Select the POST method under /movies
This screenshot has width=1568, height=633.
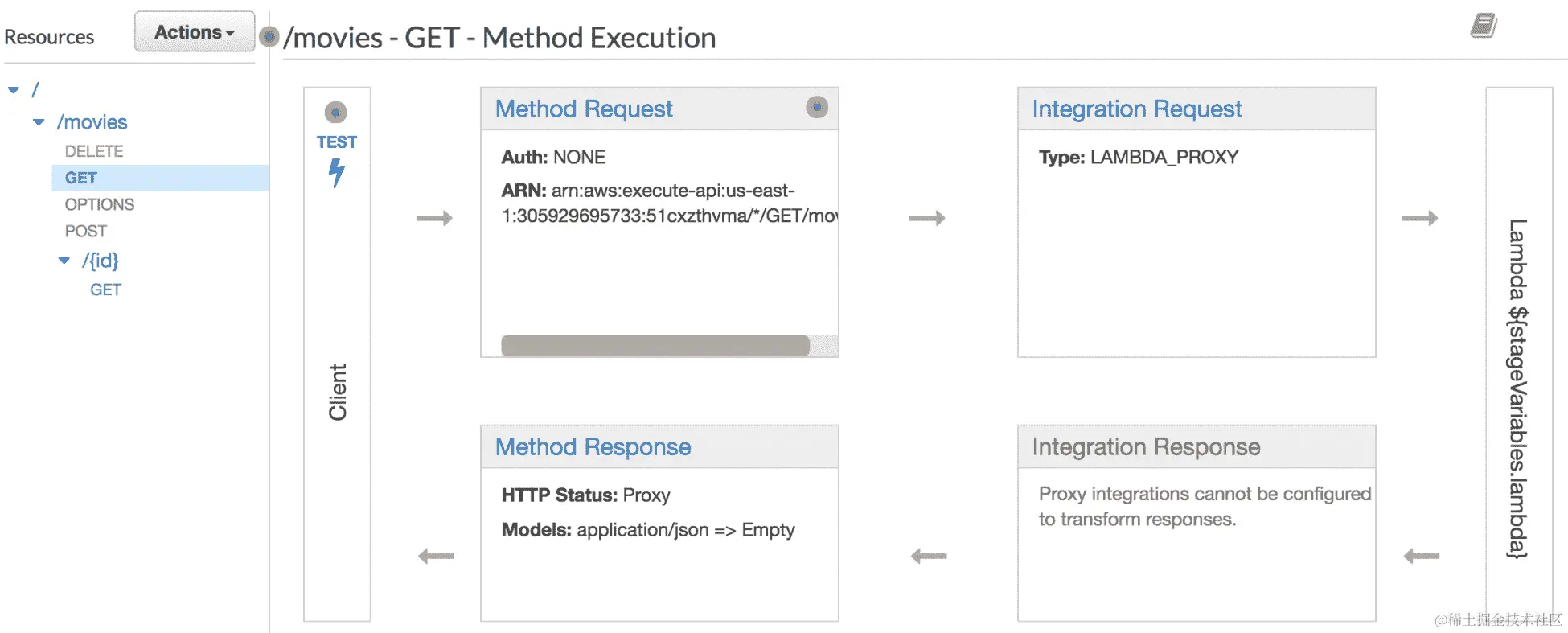[86, 231]
